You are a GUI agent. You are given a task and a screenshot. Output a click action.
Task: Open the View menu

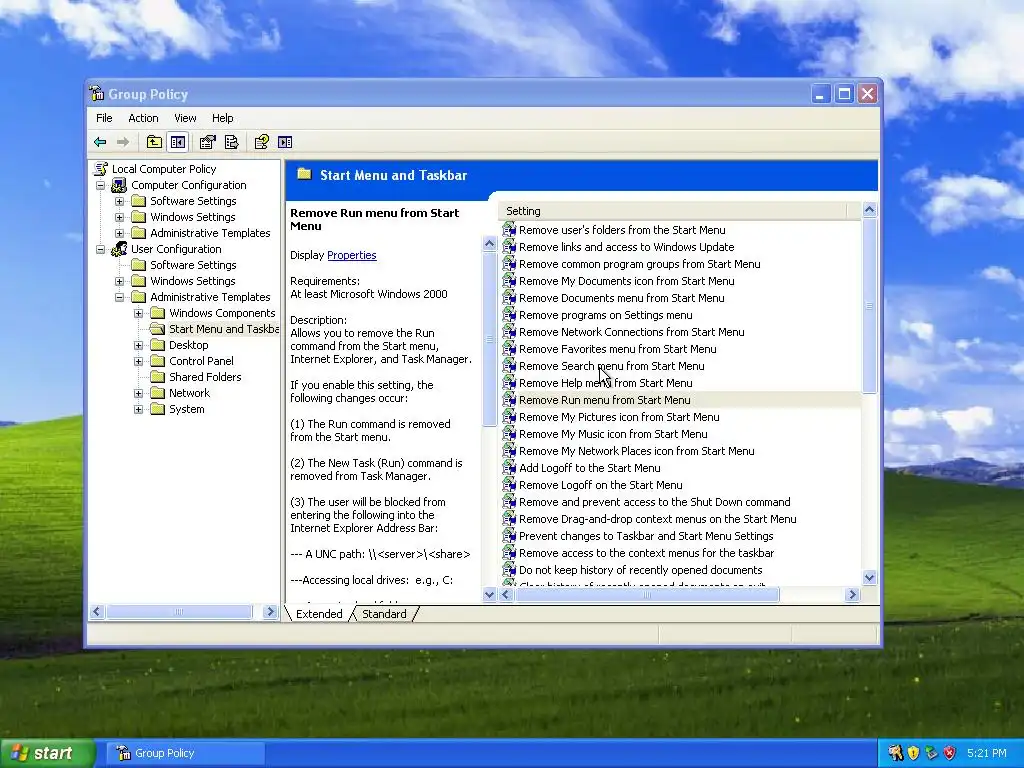[185, 118]
